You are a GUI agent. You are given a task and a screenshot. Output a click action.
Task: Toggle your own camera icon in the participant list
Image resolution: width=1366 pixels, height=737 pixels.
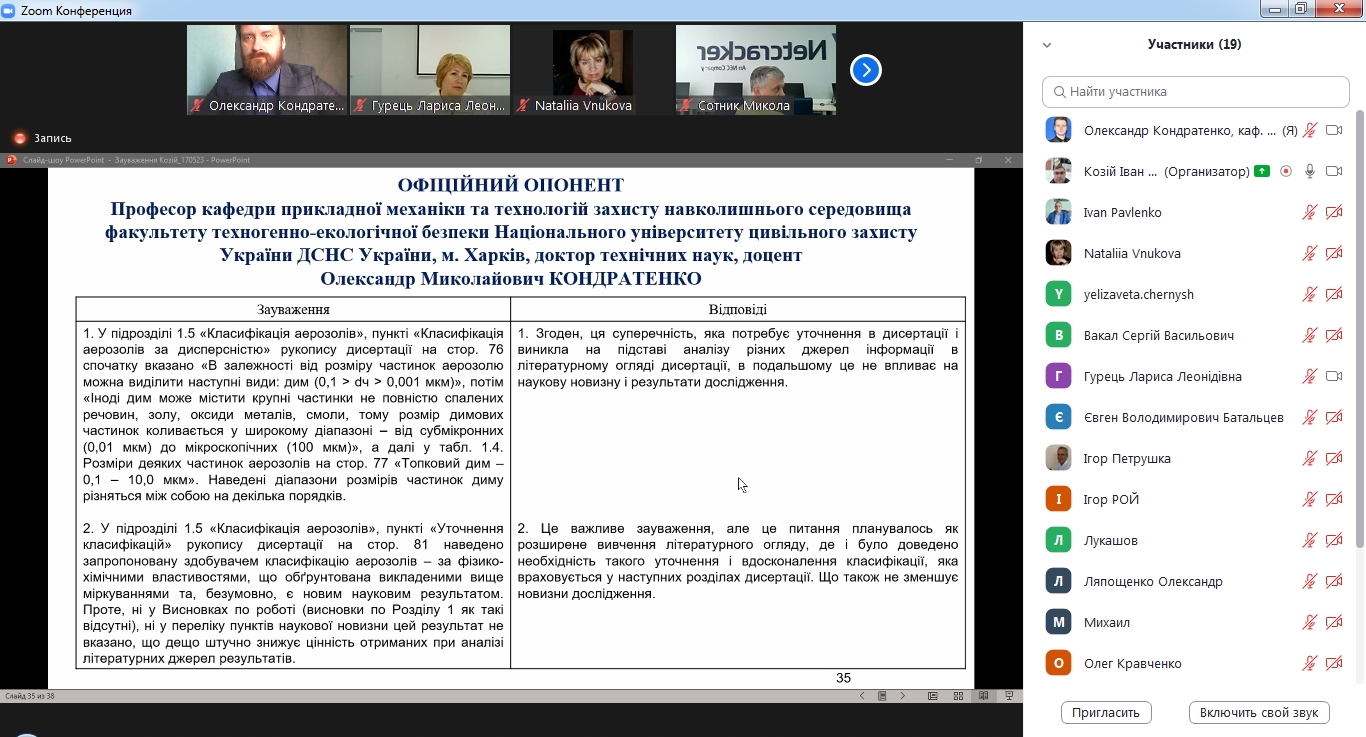pos(1333,130)
